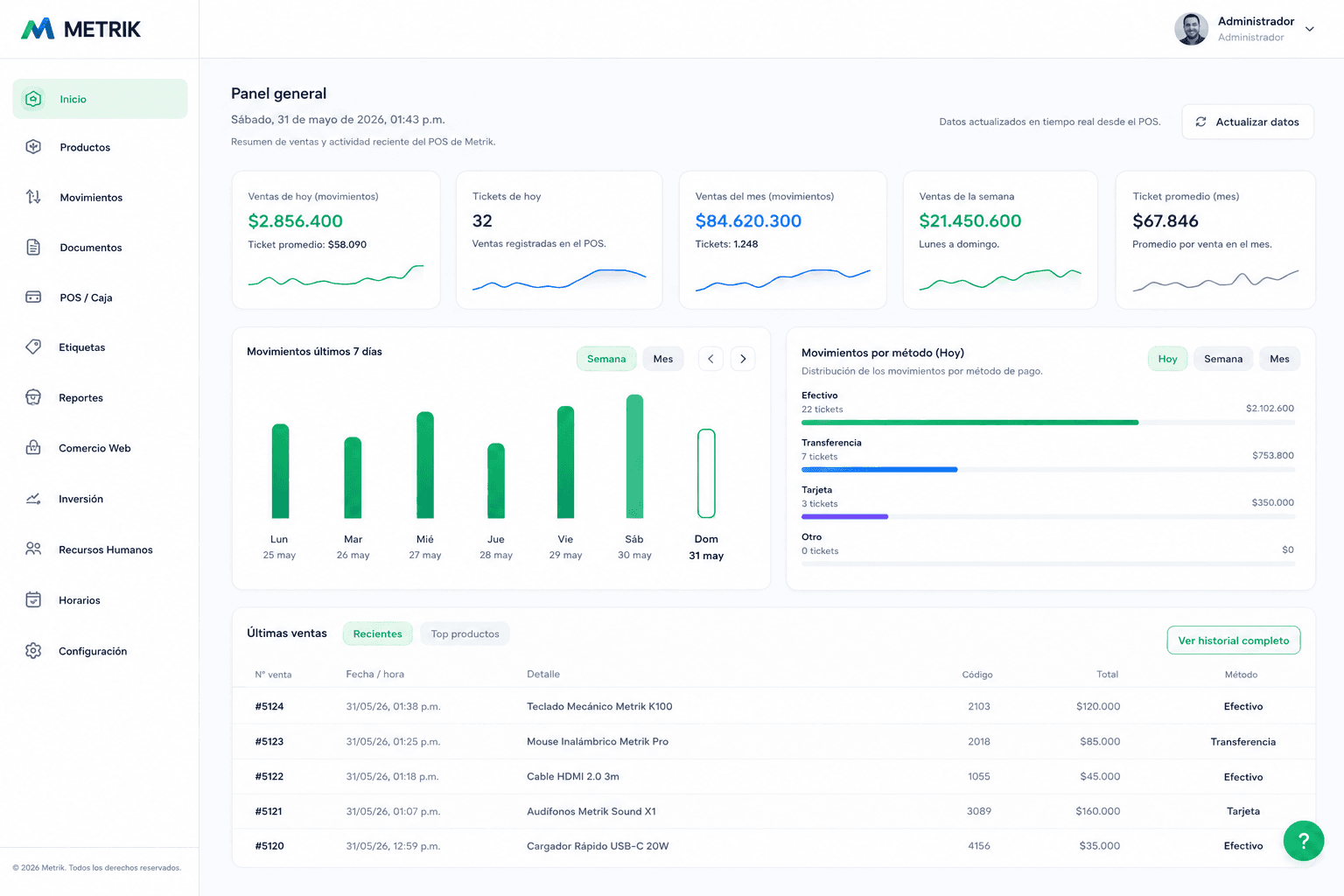The image size is (1344, 896).
Task: Click the Administrador profile avatar
Action: (1191, 29)
